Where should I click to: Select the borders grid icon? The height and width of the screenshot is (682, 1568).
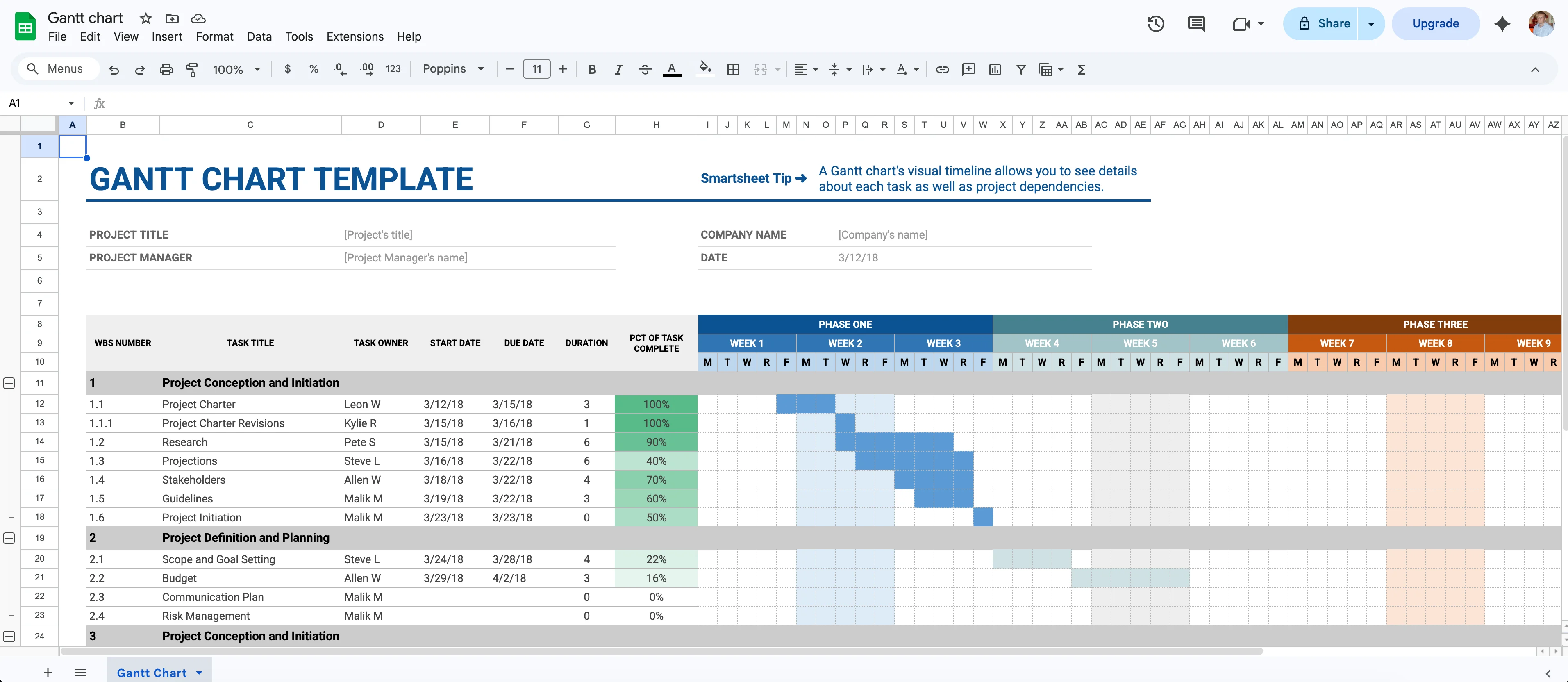tap(733, 69)
